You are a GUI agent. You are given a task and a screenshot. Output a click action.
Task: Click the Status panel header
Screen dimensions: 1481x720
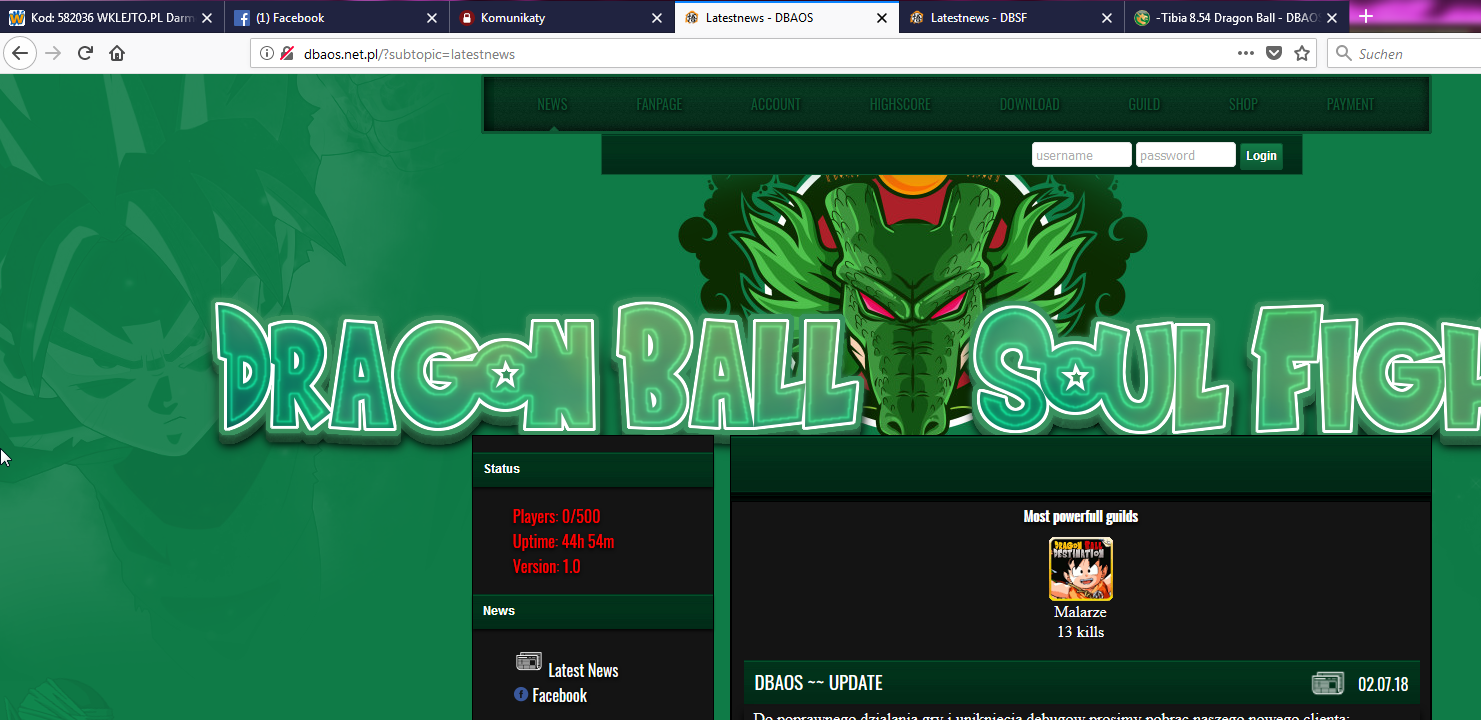pos(593,469)
